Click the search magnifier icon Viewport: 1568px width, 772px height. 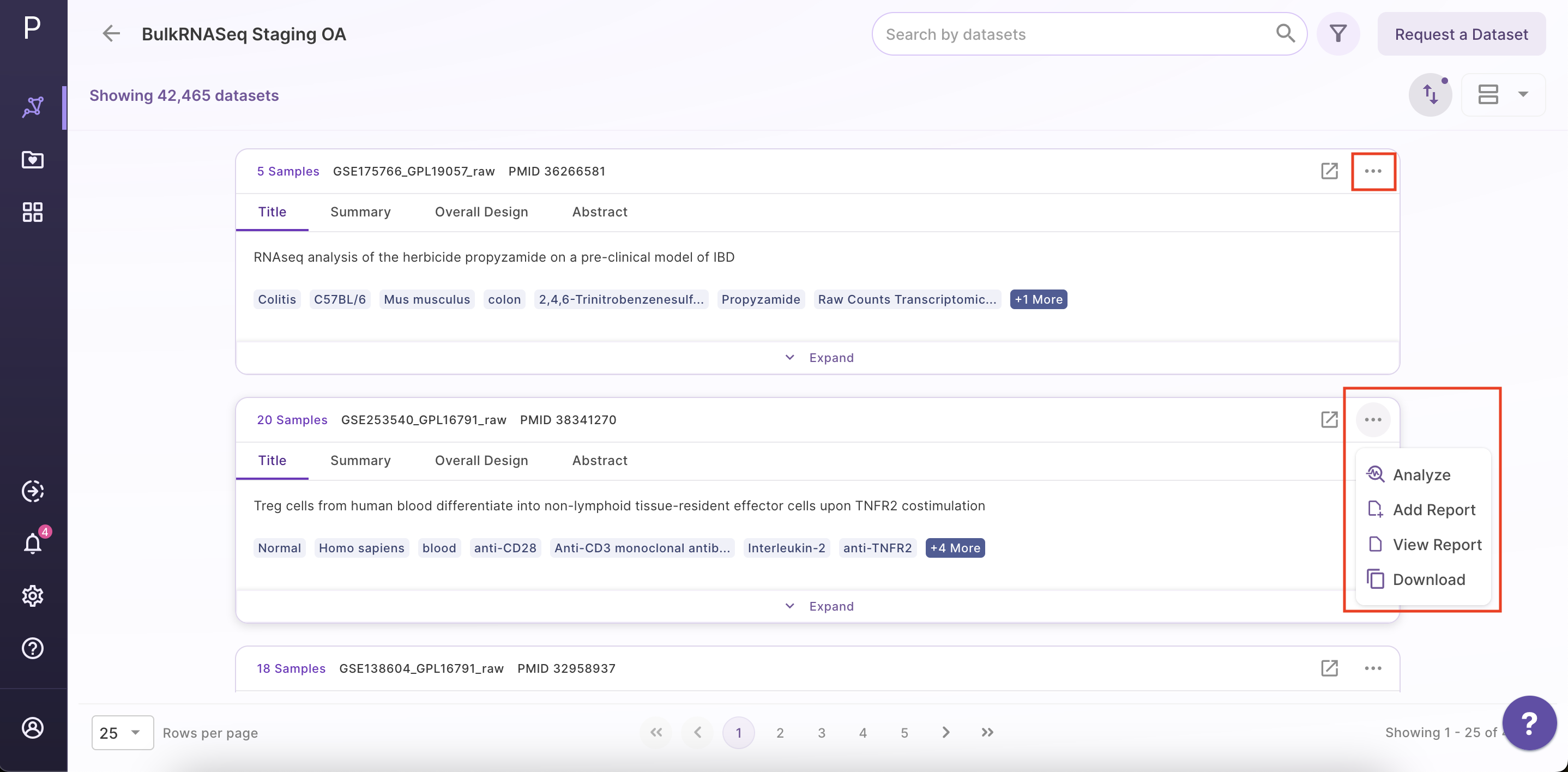1284,33
